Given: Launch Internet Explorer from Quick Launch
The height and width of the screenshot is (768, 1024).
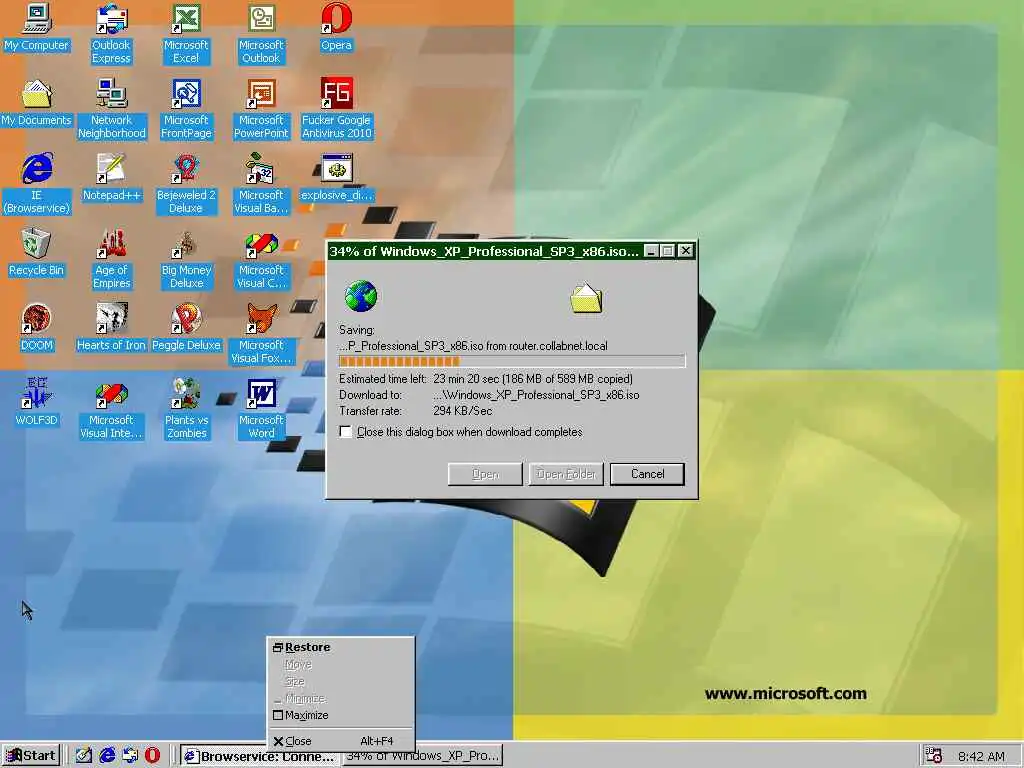Looking at the screenshot, I should tap(107, 756).
